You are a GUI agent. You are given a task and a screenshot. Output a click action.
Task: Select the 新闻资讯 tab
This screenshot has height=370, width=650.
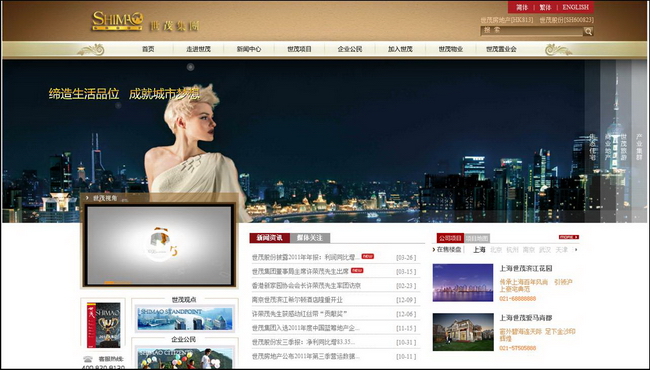[x=270, y=238]
